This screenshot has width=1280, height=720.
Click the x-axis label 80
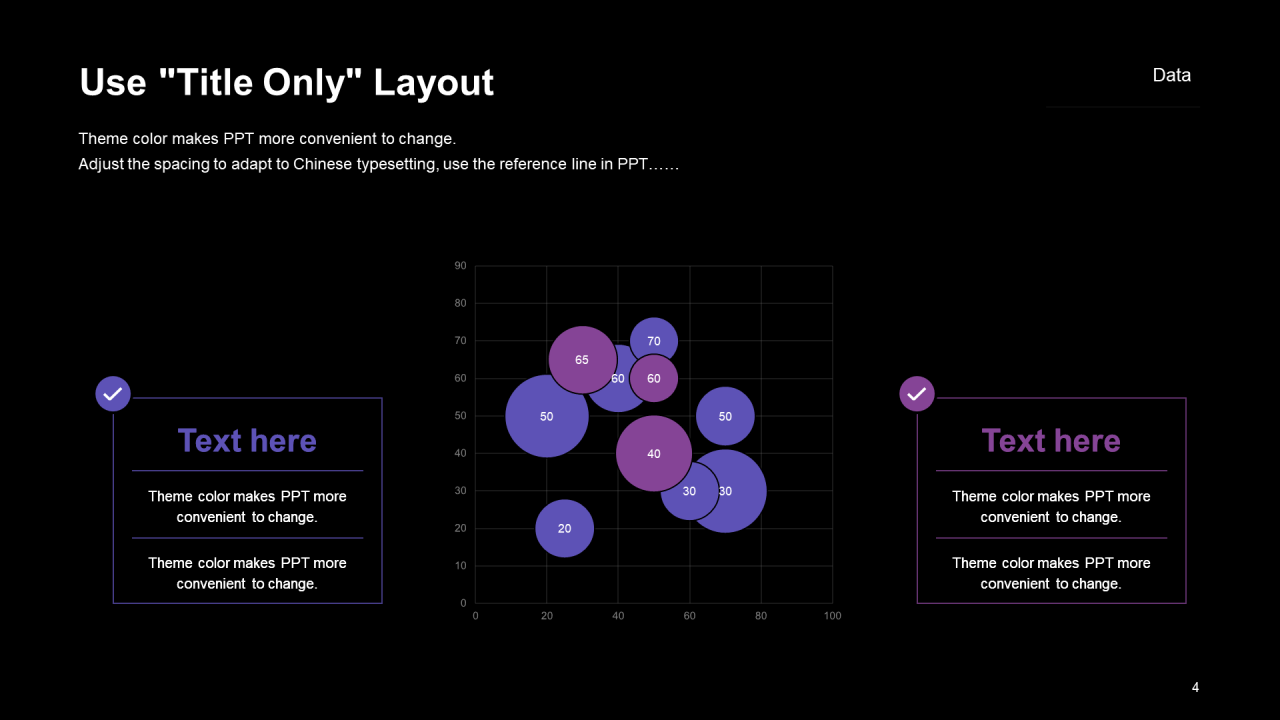pyautogui.click(x=761, y=616)
